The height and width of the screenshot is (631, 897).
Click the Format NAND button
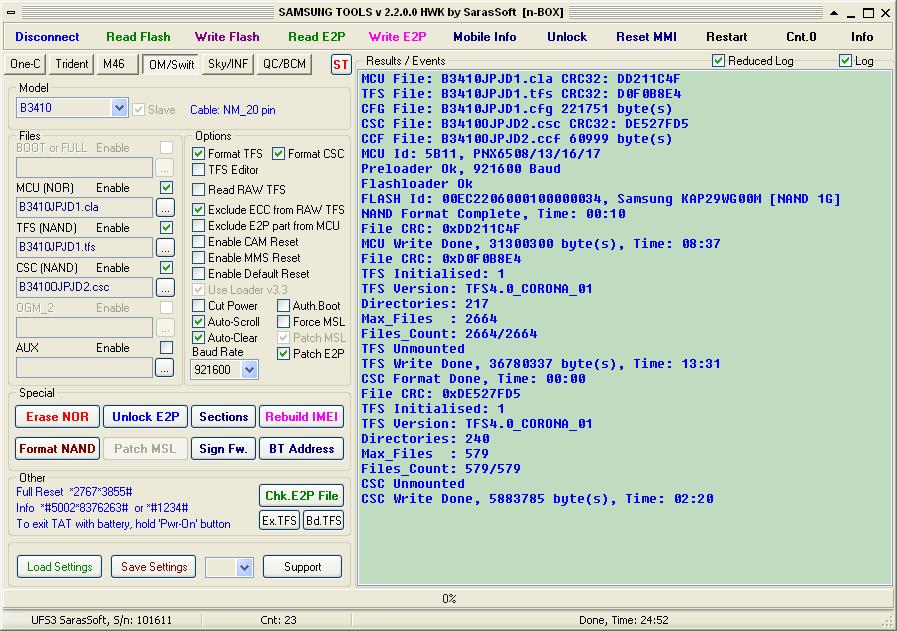(57, 449)
